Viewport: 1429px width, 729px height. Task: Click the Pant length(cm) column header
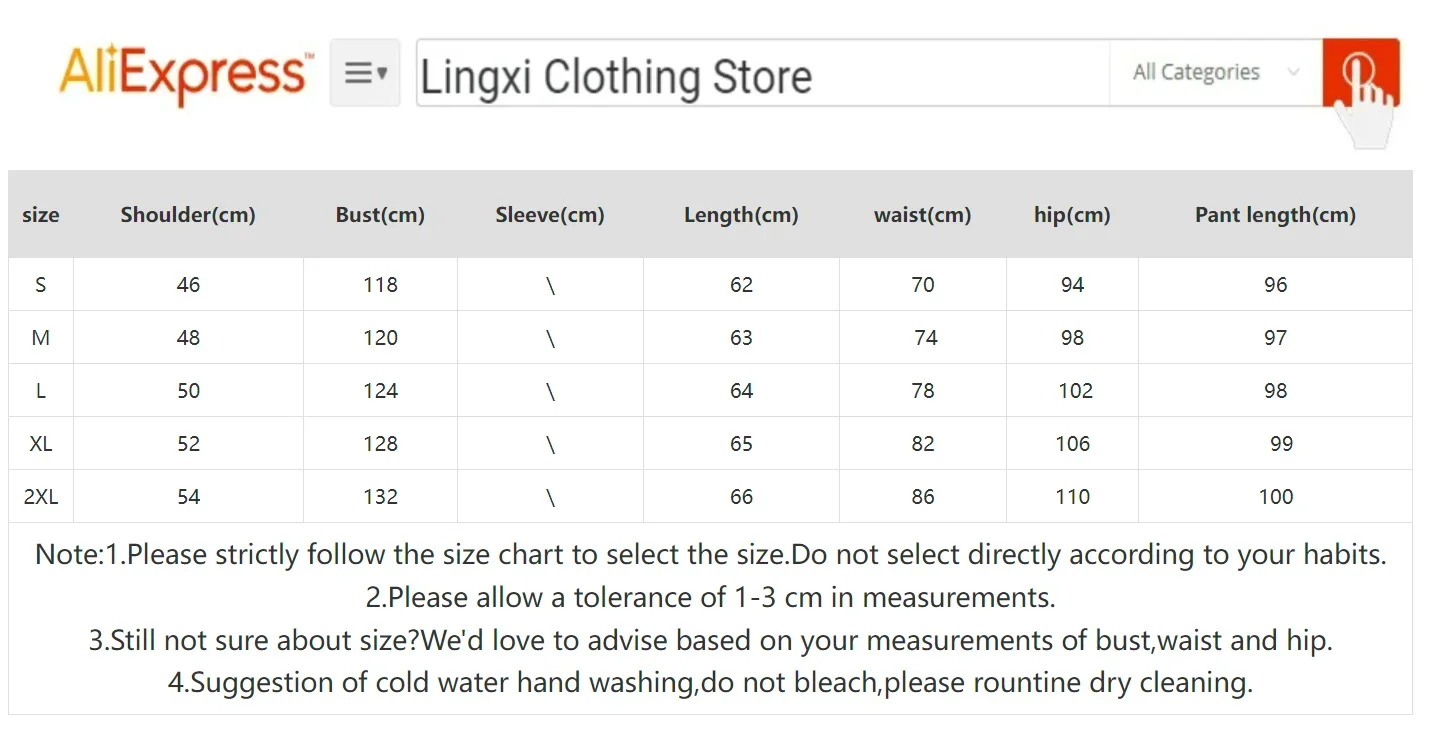point(1275,215)
